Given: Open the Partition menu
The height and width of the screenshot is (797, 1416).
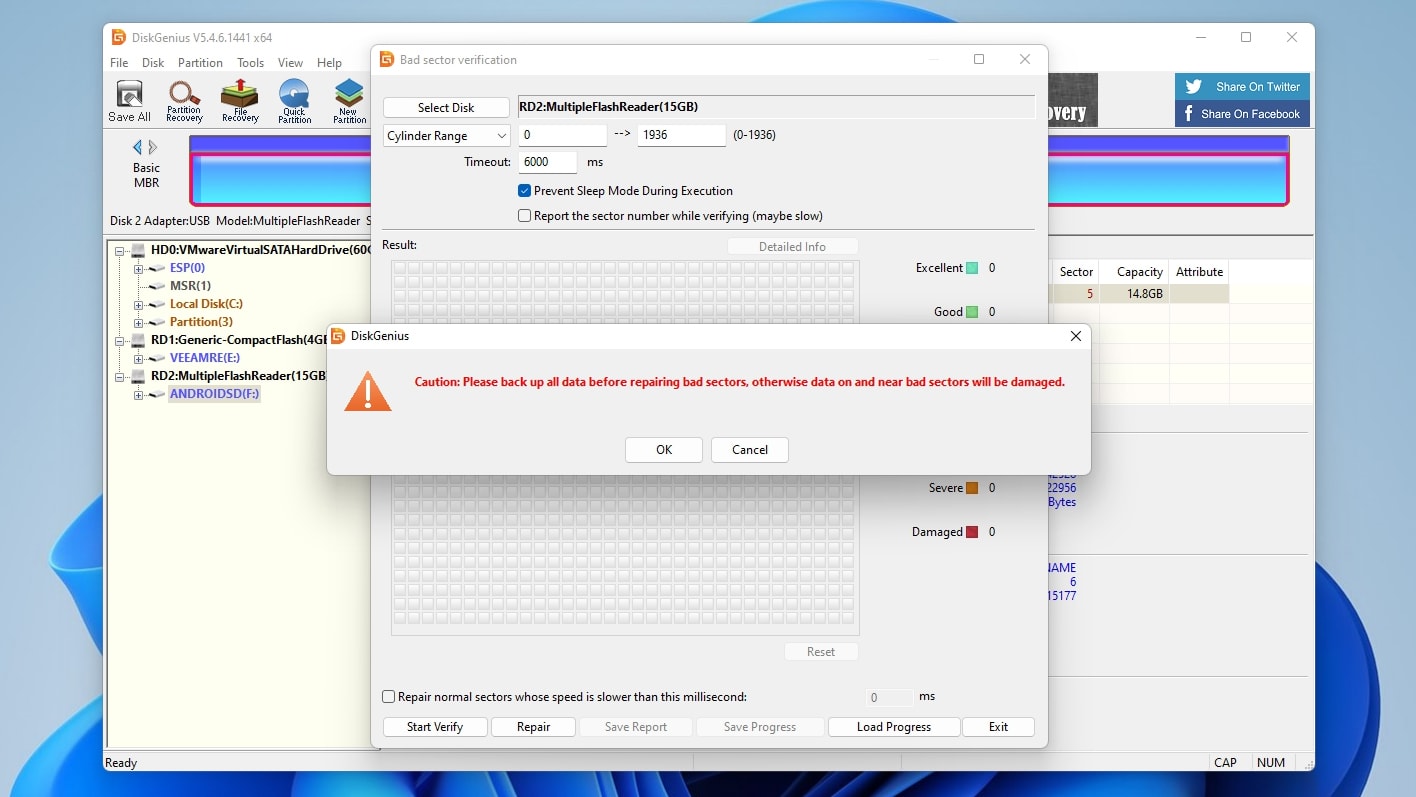Looking at the screenshot, I should pyautogui.click(x=200, y=62).
